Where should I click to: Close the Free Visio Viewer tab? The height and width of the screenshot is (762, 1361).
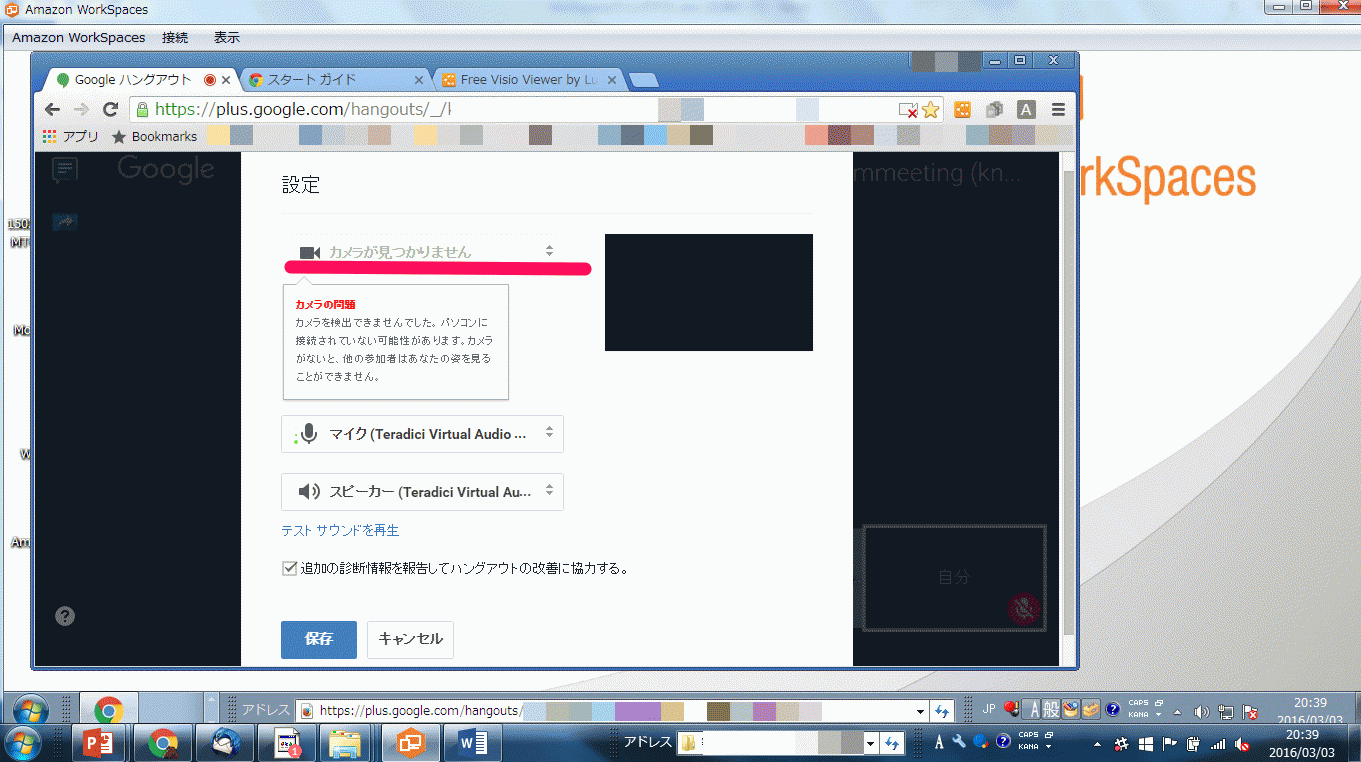[612, 80]
